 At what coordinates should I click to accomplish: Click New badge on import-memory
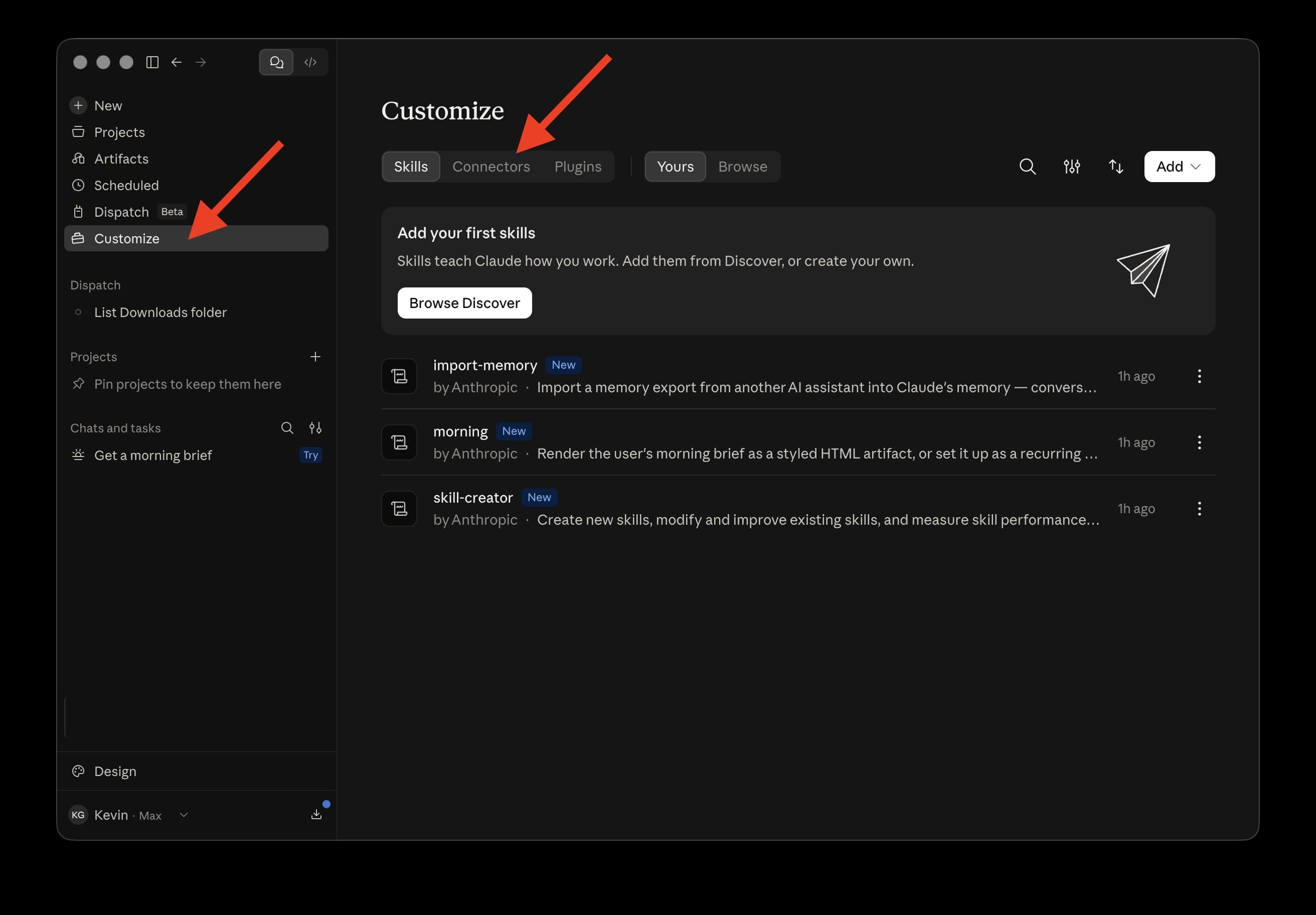click(x=563, y=365)
